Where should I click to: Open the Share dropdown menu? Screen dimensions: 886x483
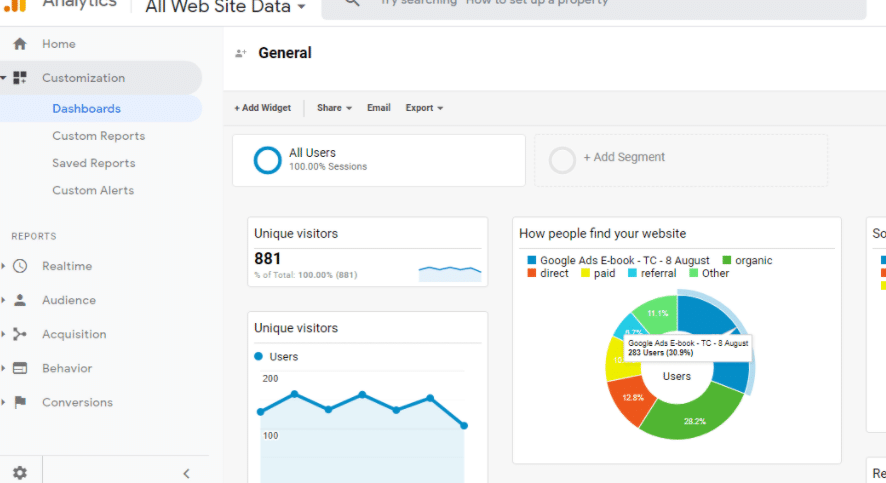[335, 108]
